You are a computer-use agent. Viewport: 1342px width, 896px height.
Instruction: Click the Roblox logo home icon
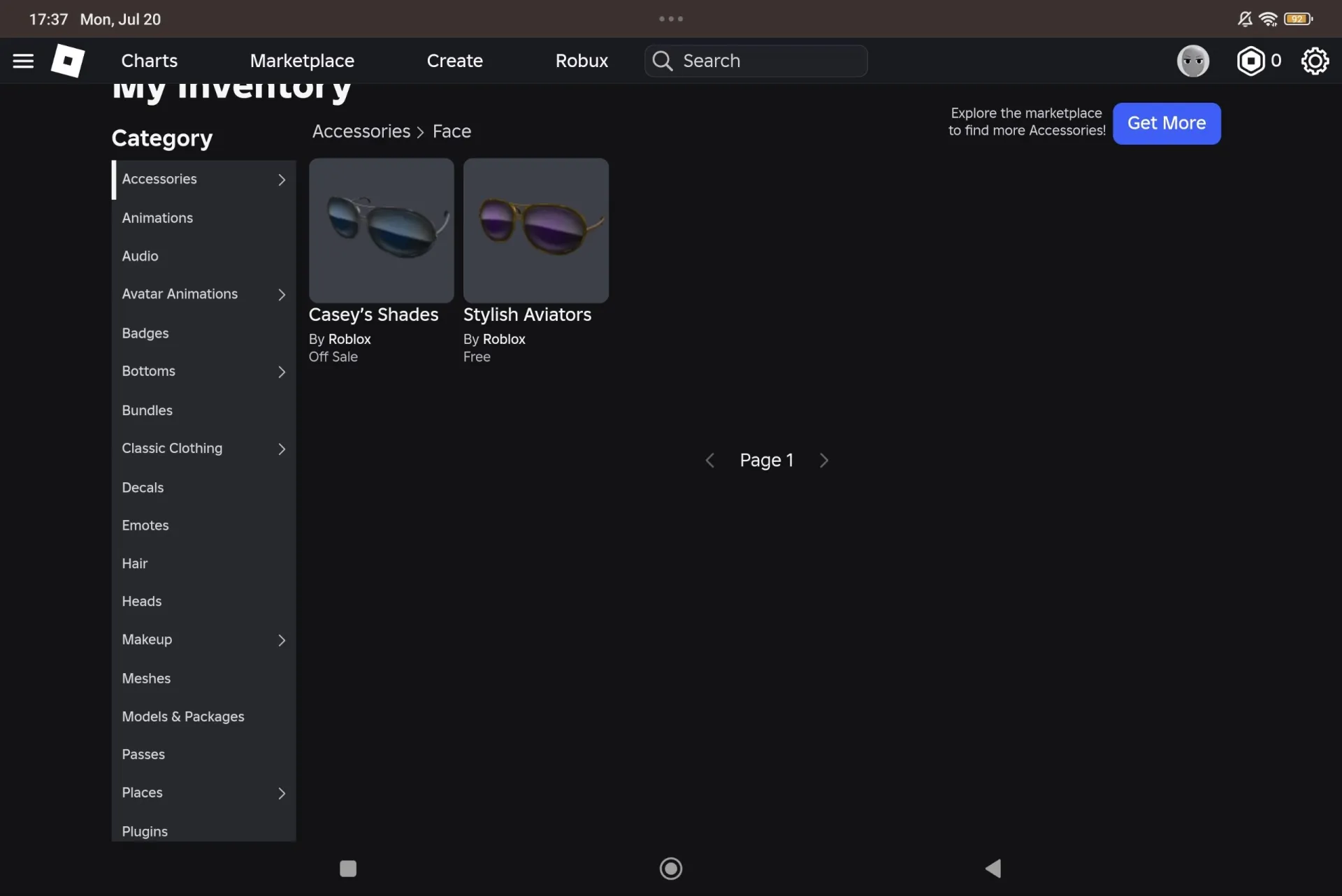click(68, 61)
